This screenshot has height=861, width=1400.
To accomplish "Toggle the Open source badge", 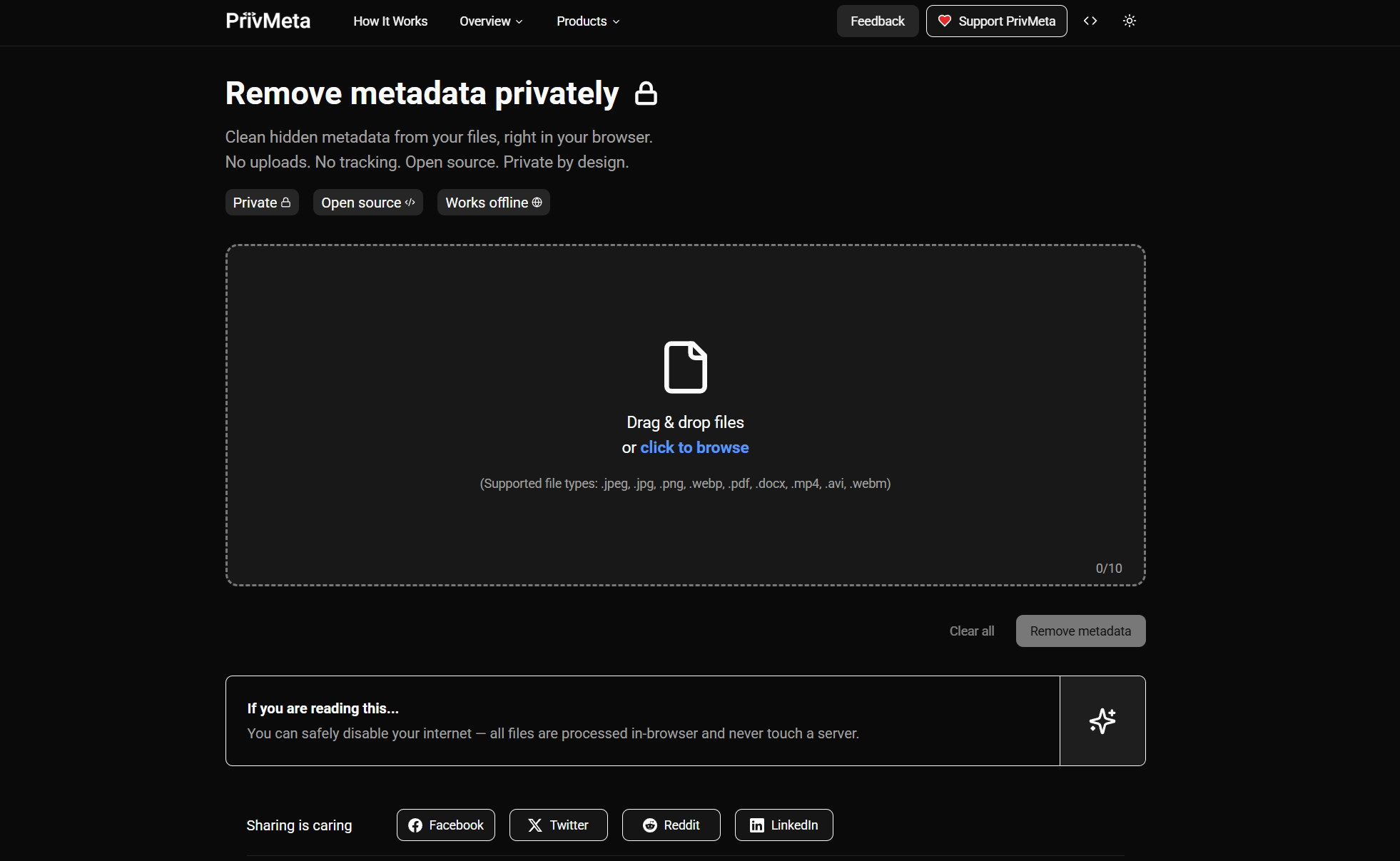I will [x=367, y=202].
